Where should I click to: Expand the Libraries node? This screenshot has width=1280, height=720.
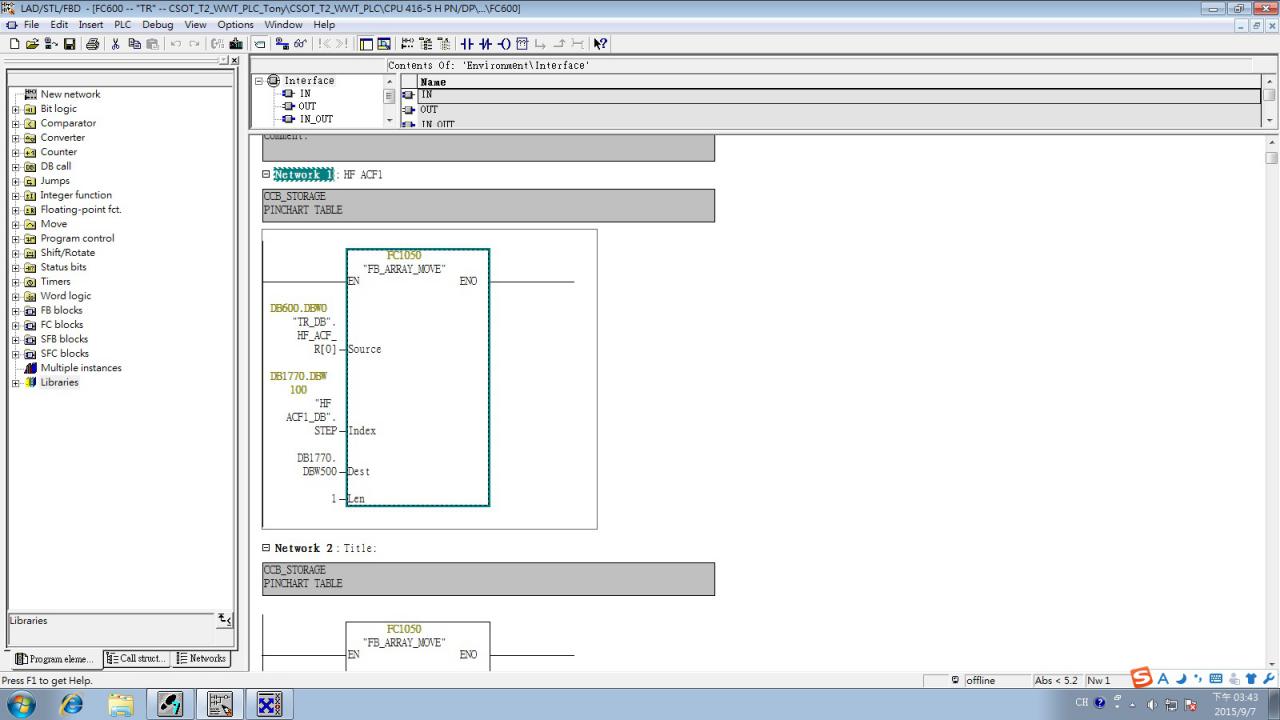(x=15, y=382)
